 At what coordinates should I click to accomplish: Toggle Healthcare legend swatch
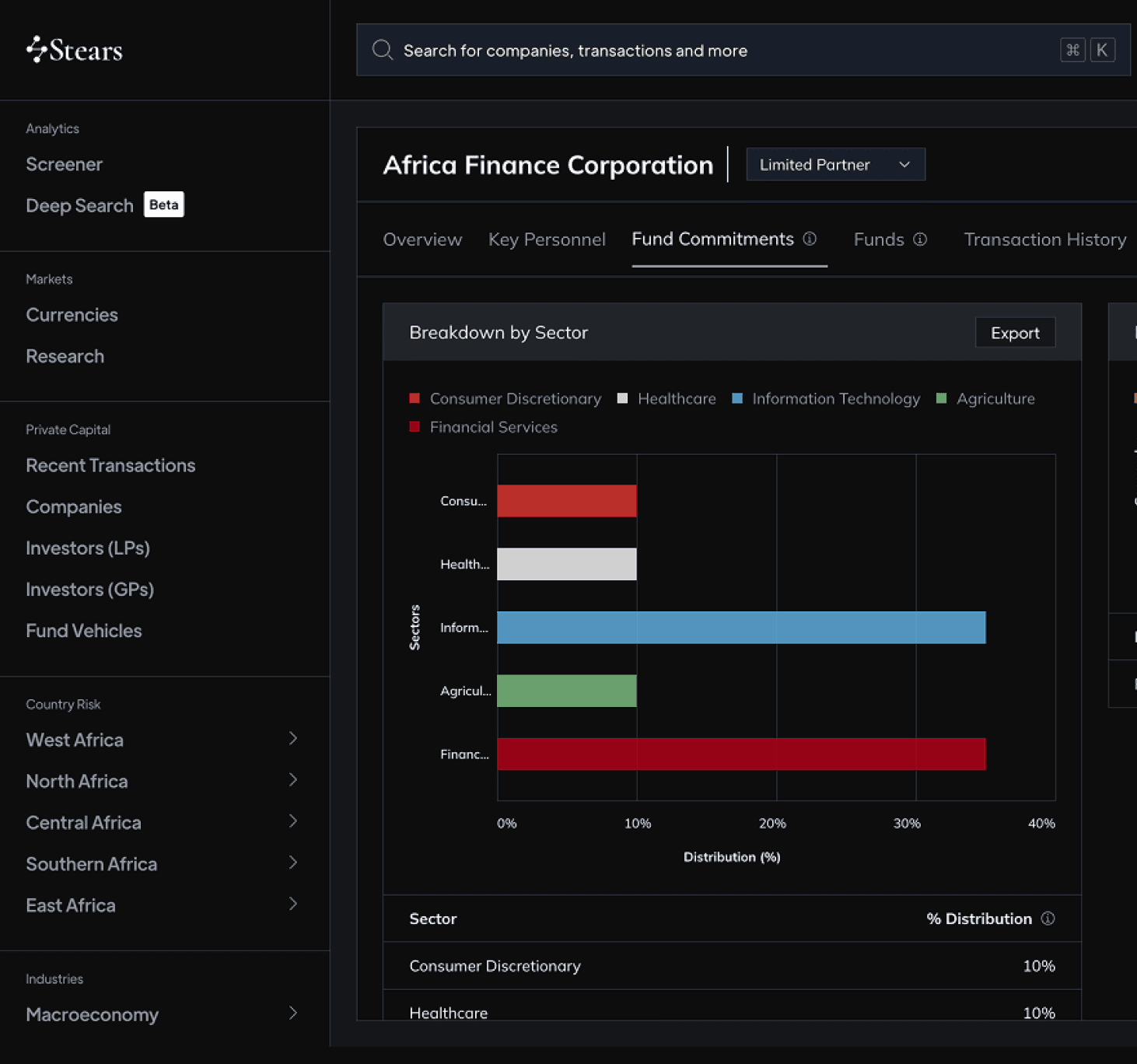[622, 398]
